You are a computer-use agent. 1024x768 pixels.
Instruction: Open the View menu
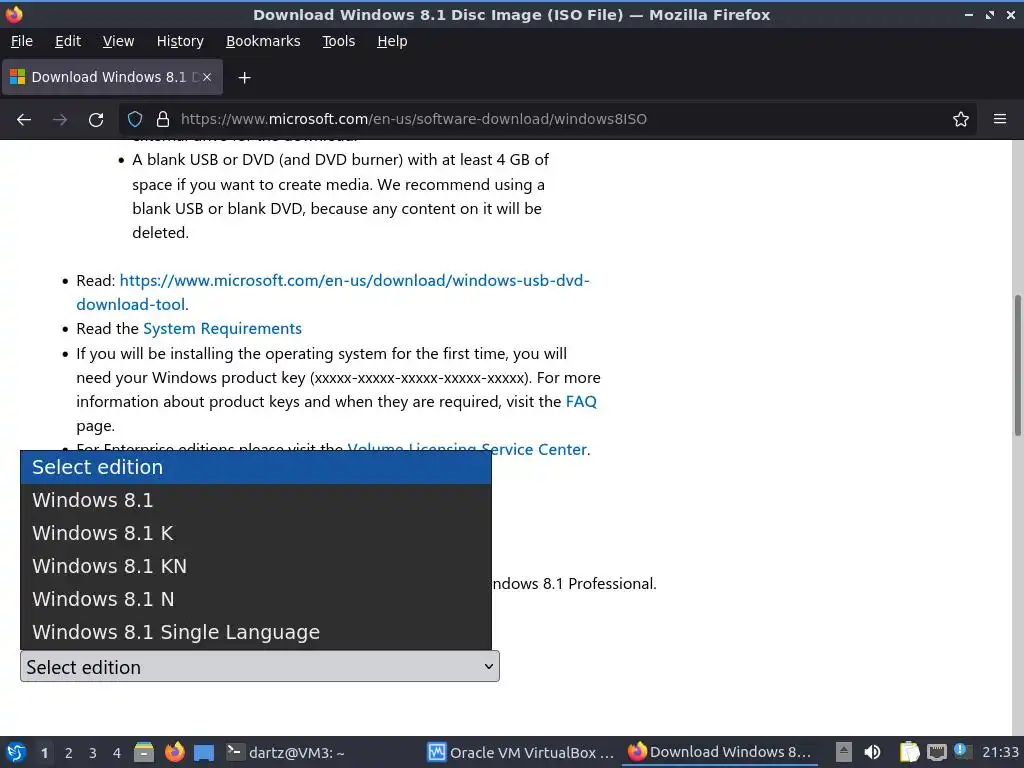pos(118,41)
